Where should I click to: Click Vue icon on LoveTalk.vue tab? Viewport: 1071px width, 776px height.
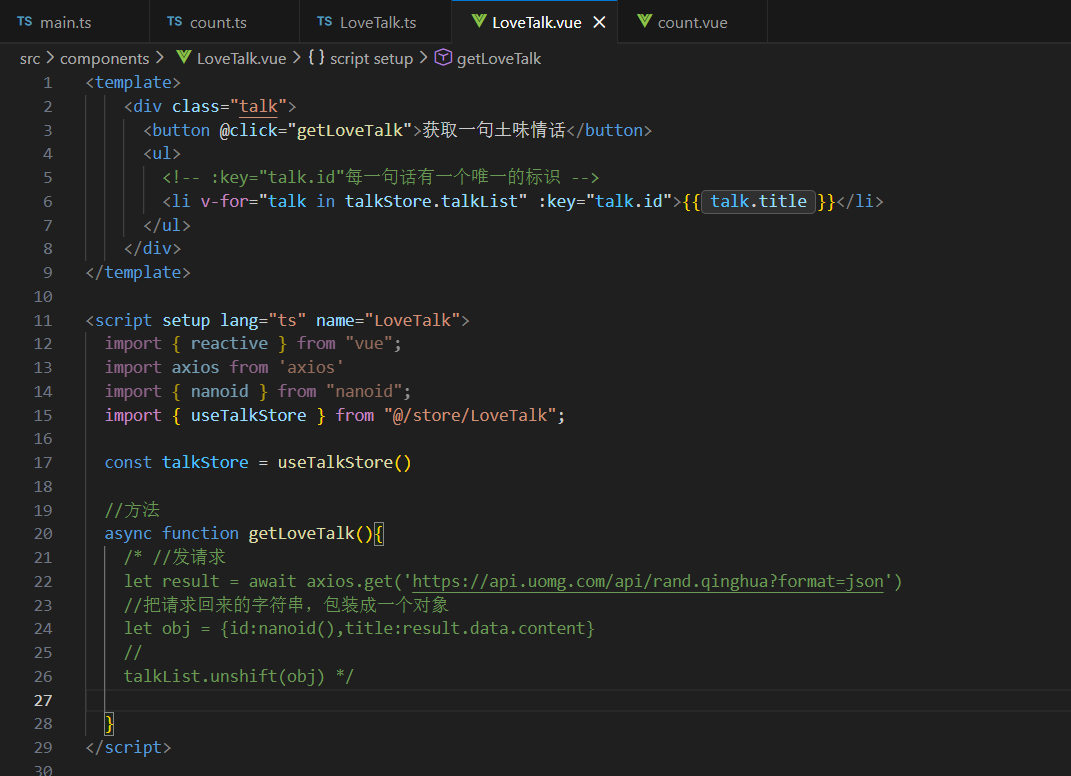pos(479,22)
